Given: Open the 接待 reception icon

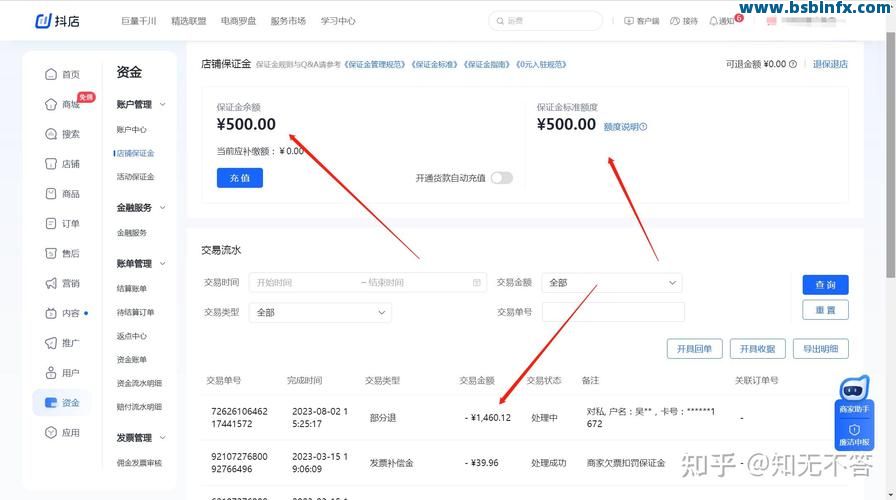Looking at the screenshot, I should coord(675,21).
